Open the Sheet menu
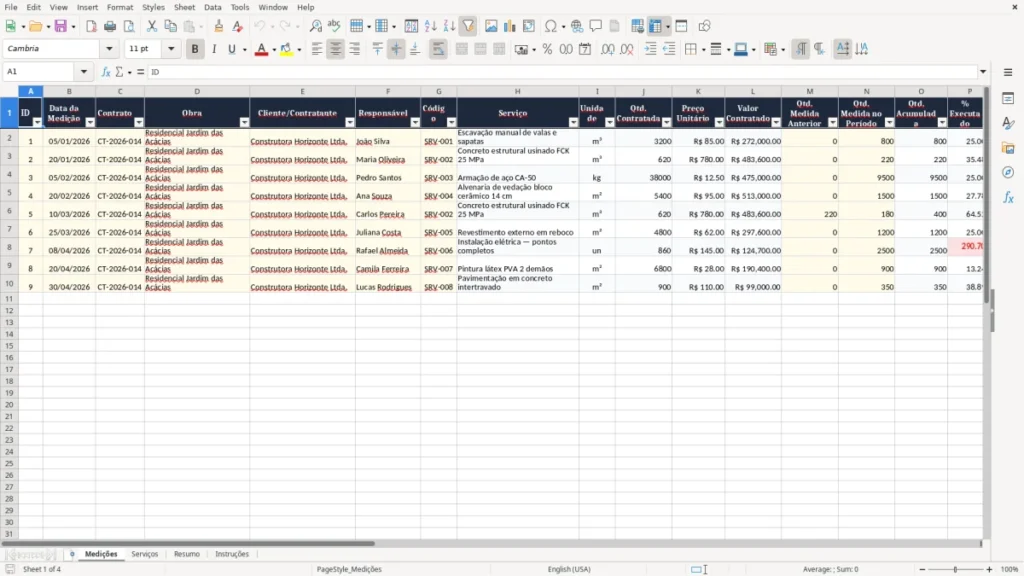 point(184,7)
